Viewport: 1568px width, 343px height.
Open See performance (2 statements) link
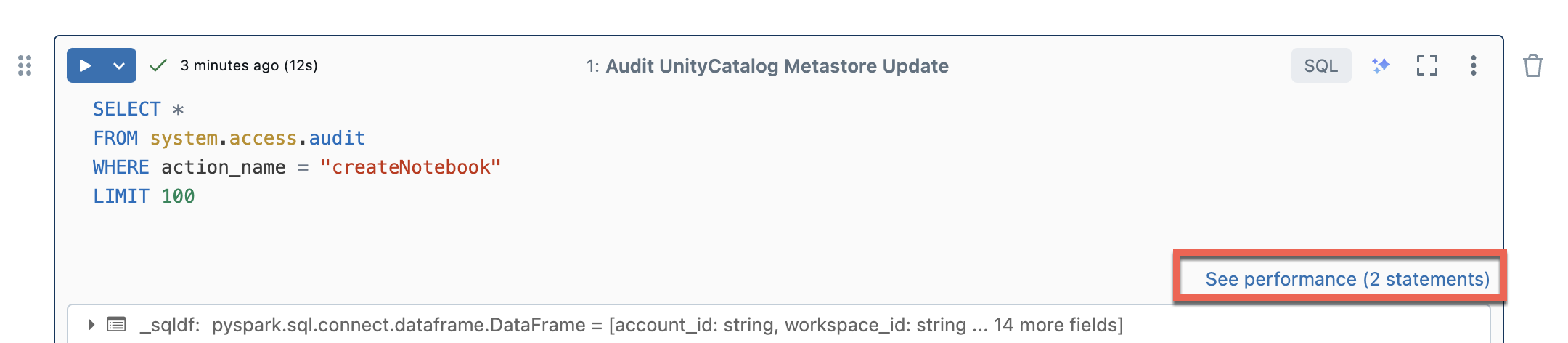[1347, 279]
